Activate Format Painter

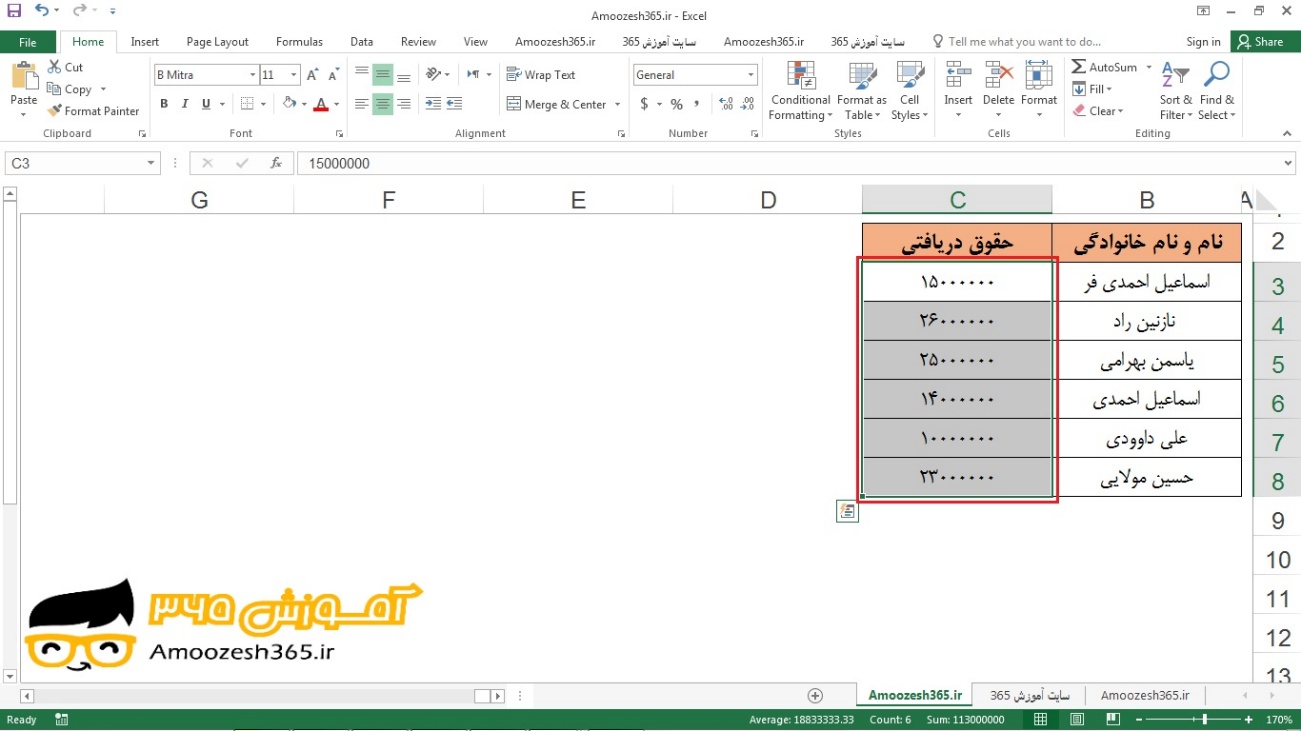click(x=93, y=111)
